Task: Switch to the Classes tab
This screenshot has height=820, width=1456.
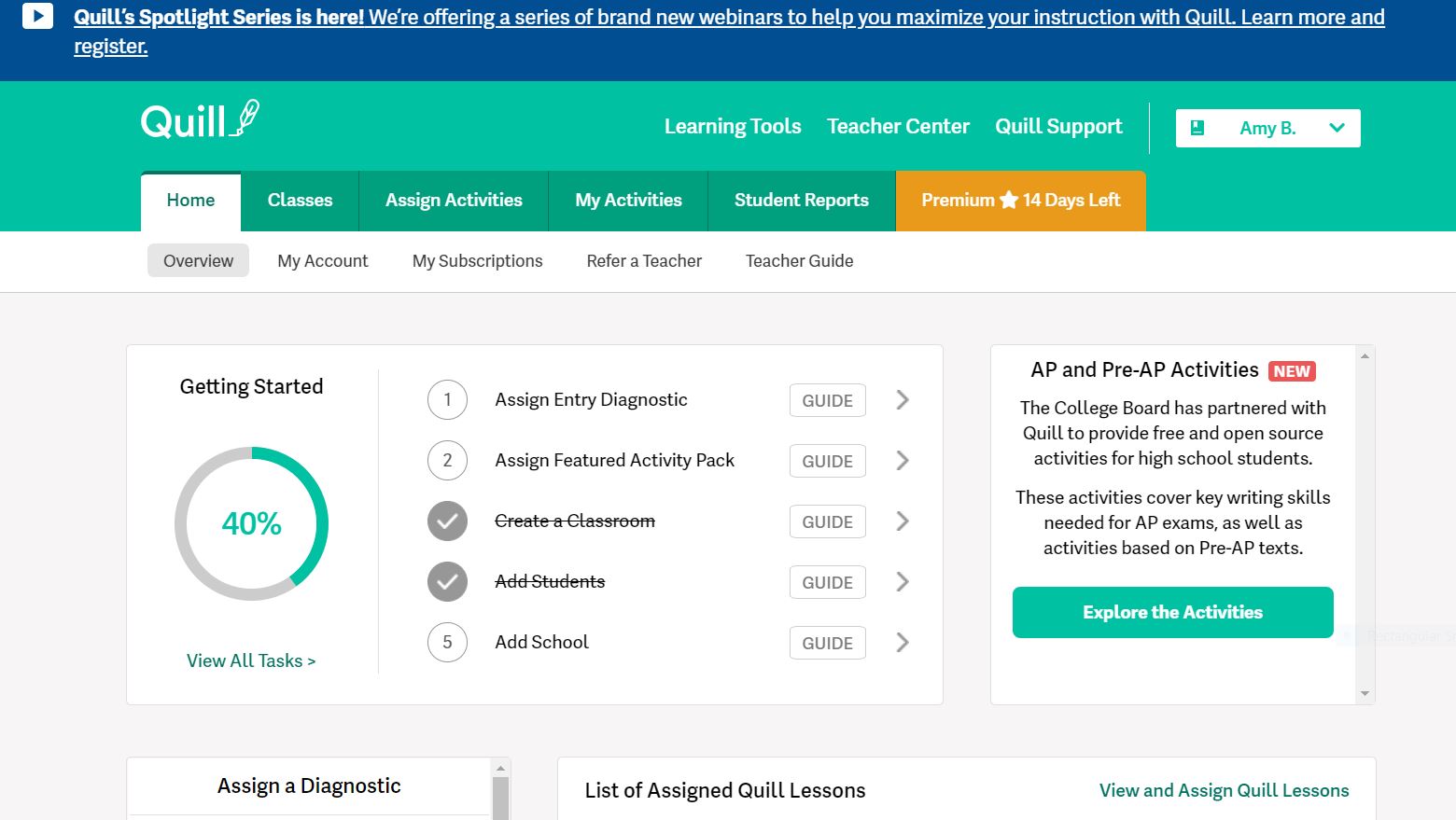Action: coord(300,201)
